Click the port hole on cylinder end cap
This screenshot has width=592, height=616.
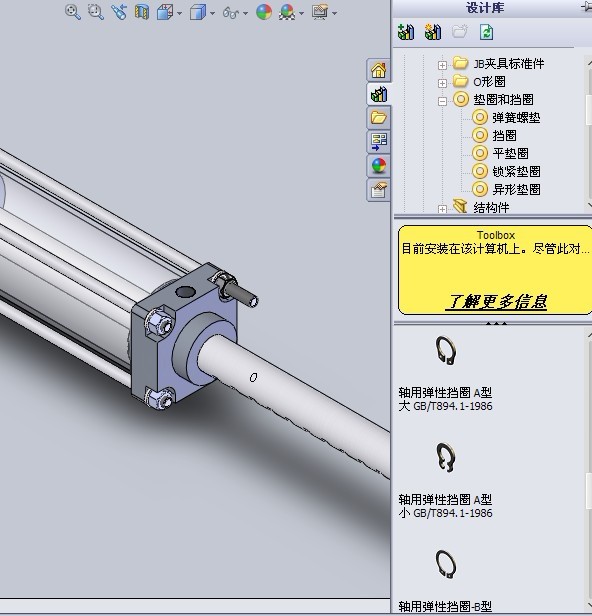185,292
